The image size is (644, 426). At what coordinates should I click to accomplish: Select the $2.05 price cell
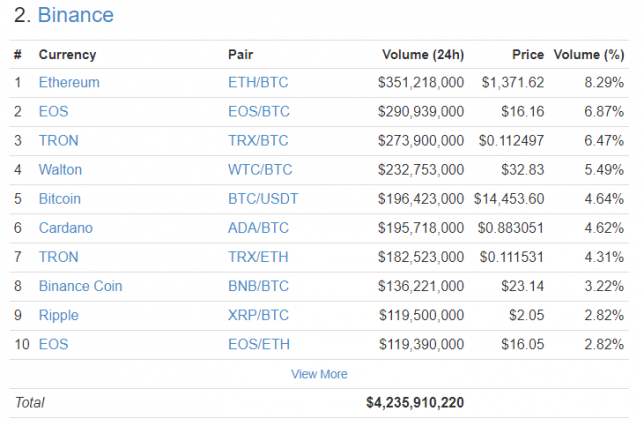[x=527, y=315]
